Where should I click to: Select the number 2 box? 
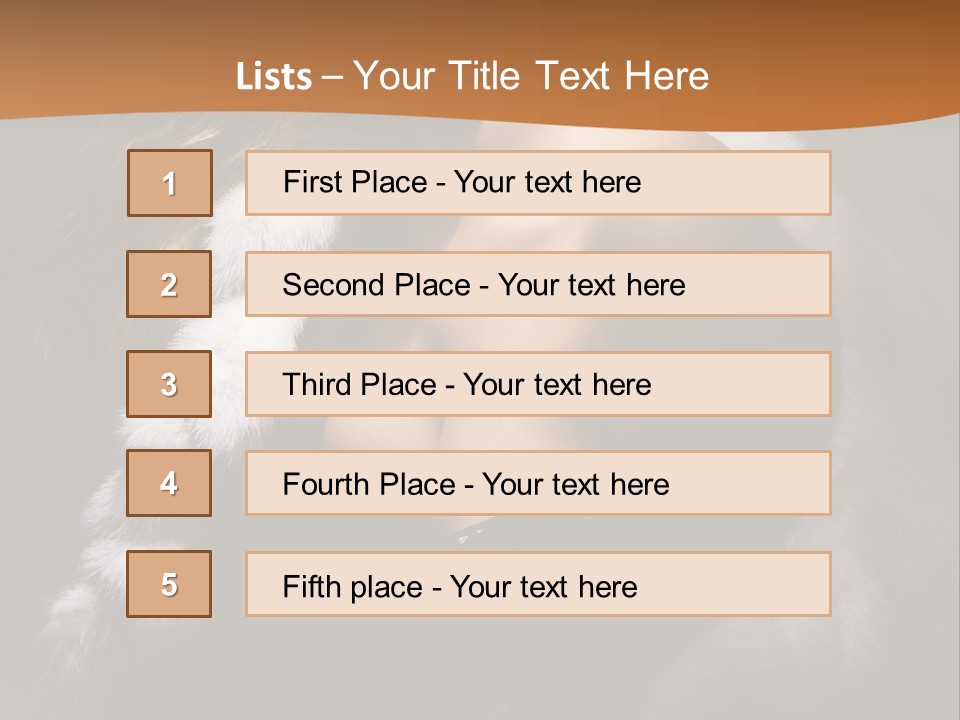pos(169,284)
